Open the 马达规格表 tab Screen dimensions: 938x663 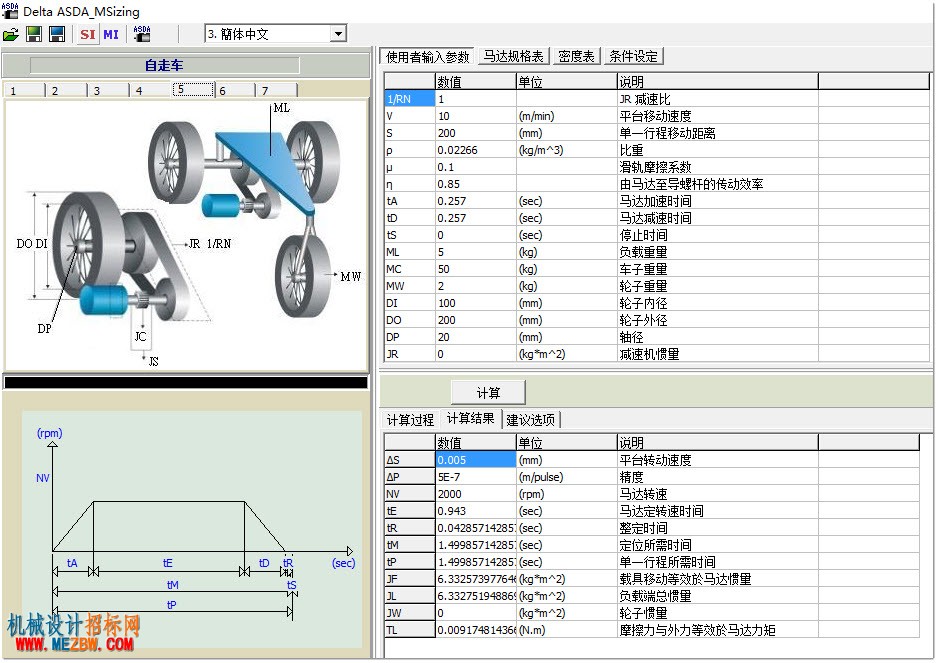(x=513, y=56)
